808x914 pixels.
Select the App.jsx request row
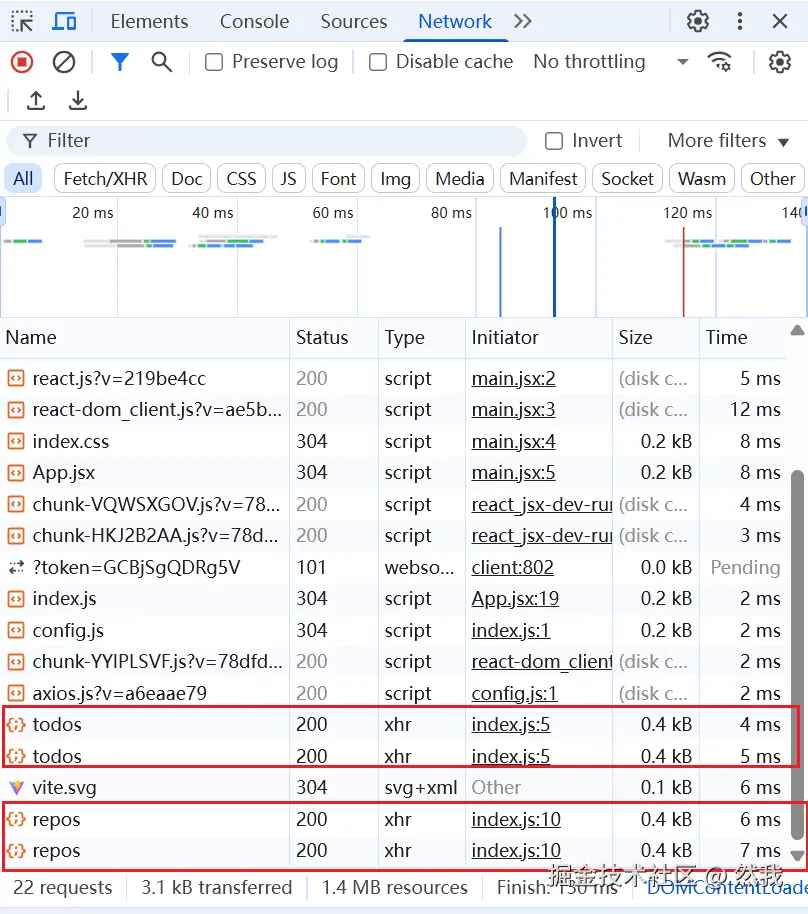[393, 473]
